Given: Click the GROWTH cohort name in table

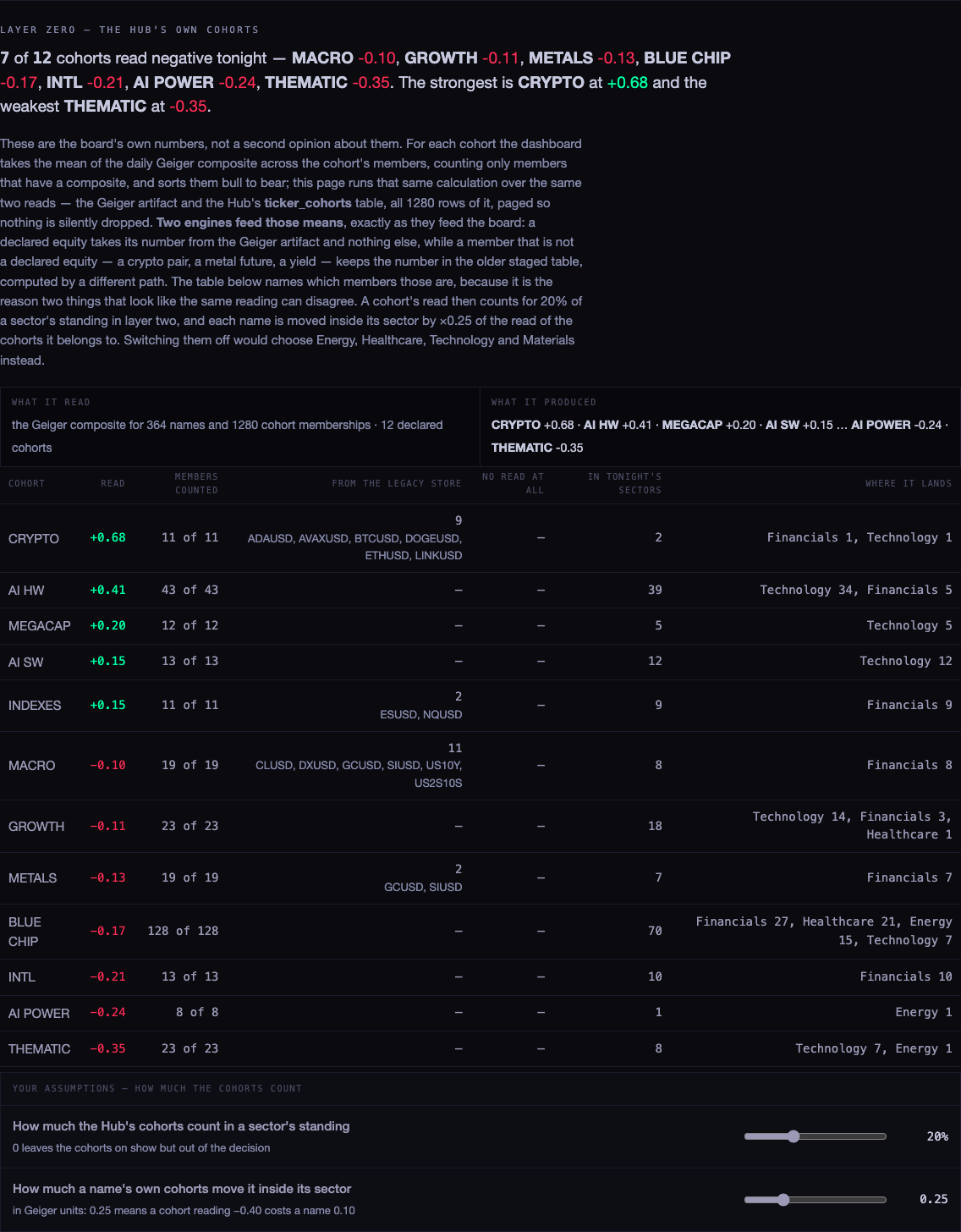Looking at the screenshot, I should [x=36, y=826].
